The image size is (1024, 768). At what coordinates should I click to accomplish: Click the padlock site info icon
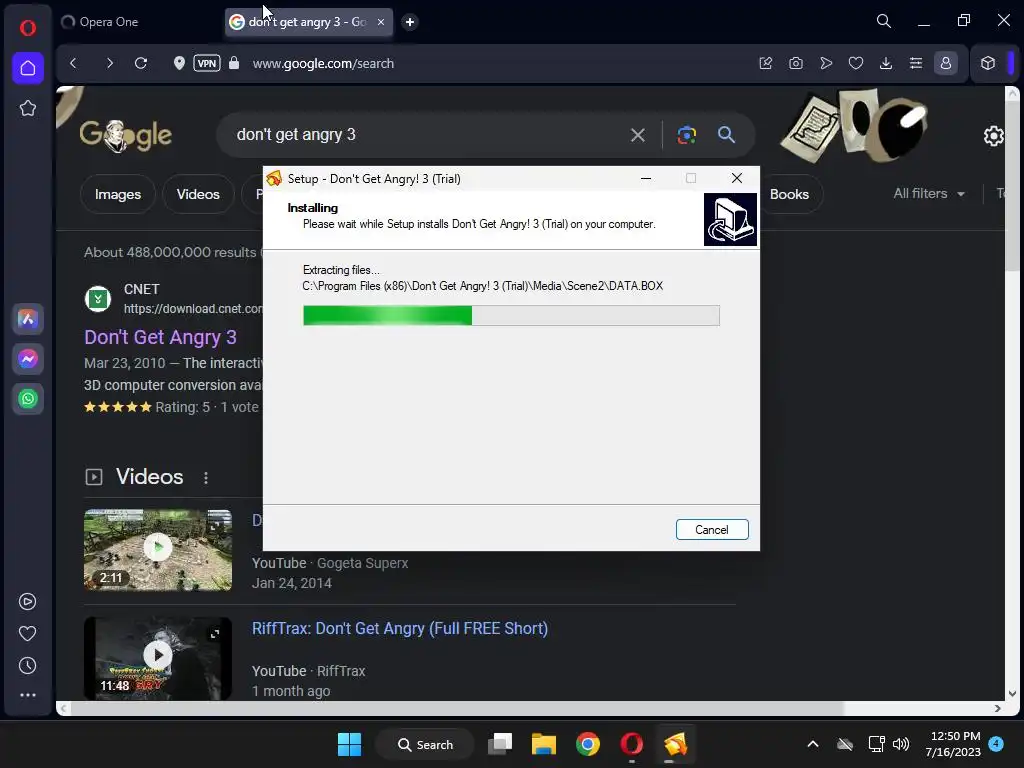(x=234, y=63)
